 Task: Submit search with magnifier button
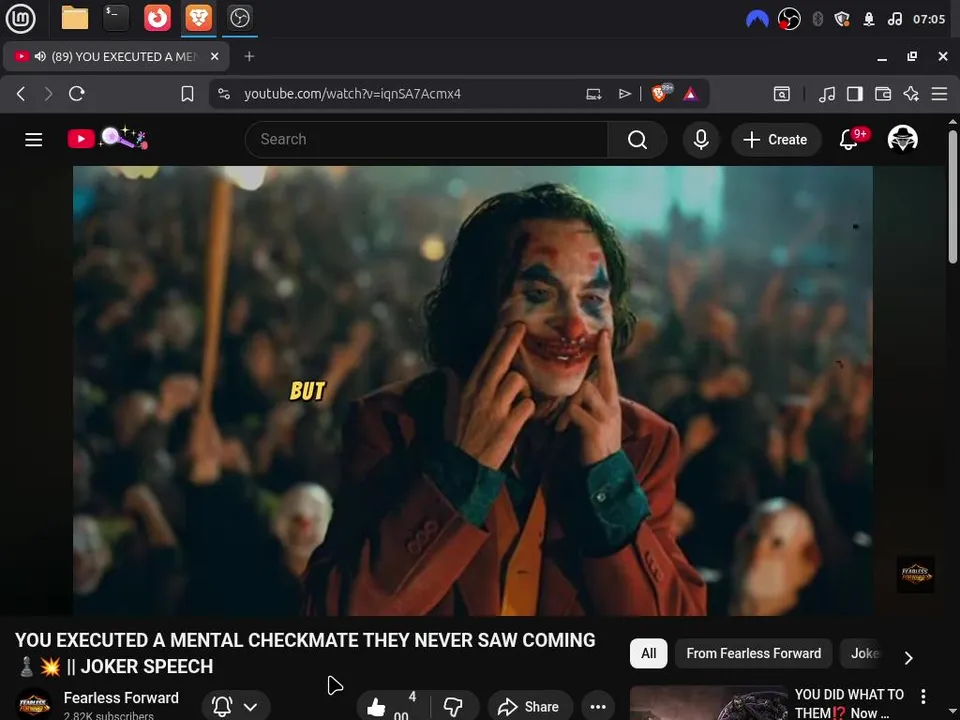coord(637,140)
